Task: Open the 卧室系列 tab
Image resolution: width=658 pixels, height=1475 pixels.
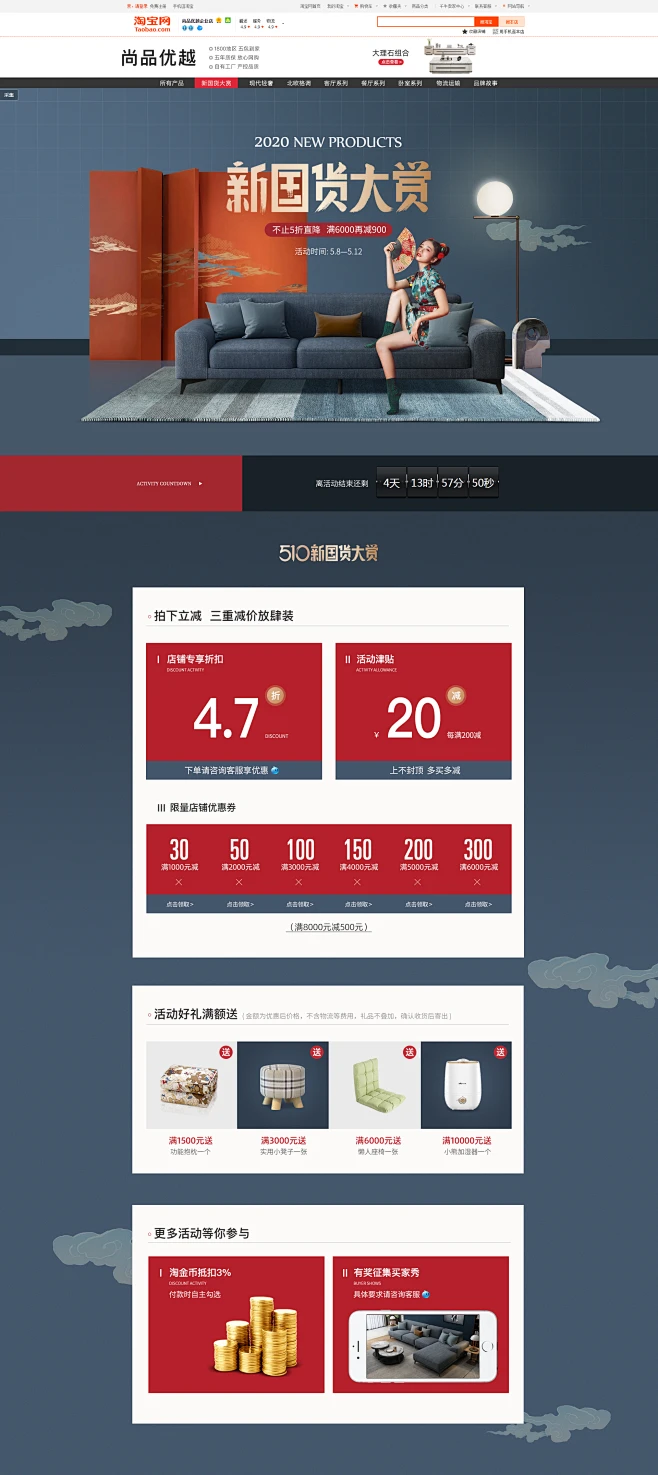Action: pyautogui.click(x=410, y=83)
